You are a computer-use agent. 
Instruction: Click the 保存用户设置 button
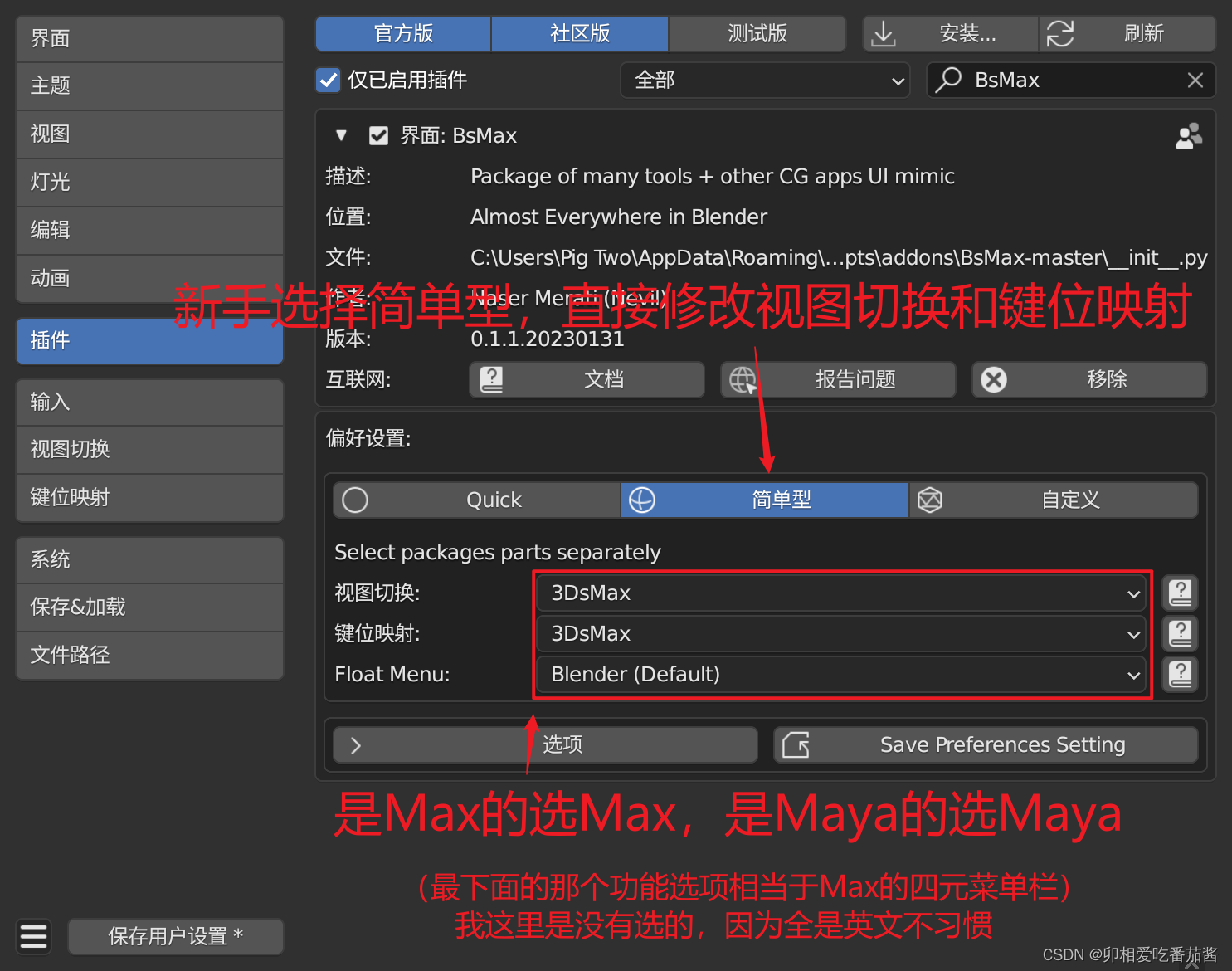click(x=176, y=936)
